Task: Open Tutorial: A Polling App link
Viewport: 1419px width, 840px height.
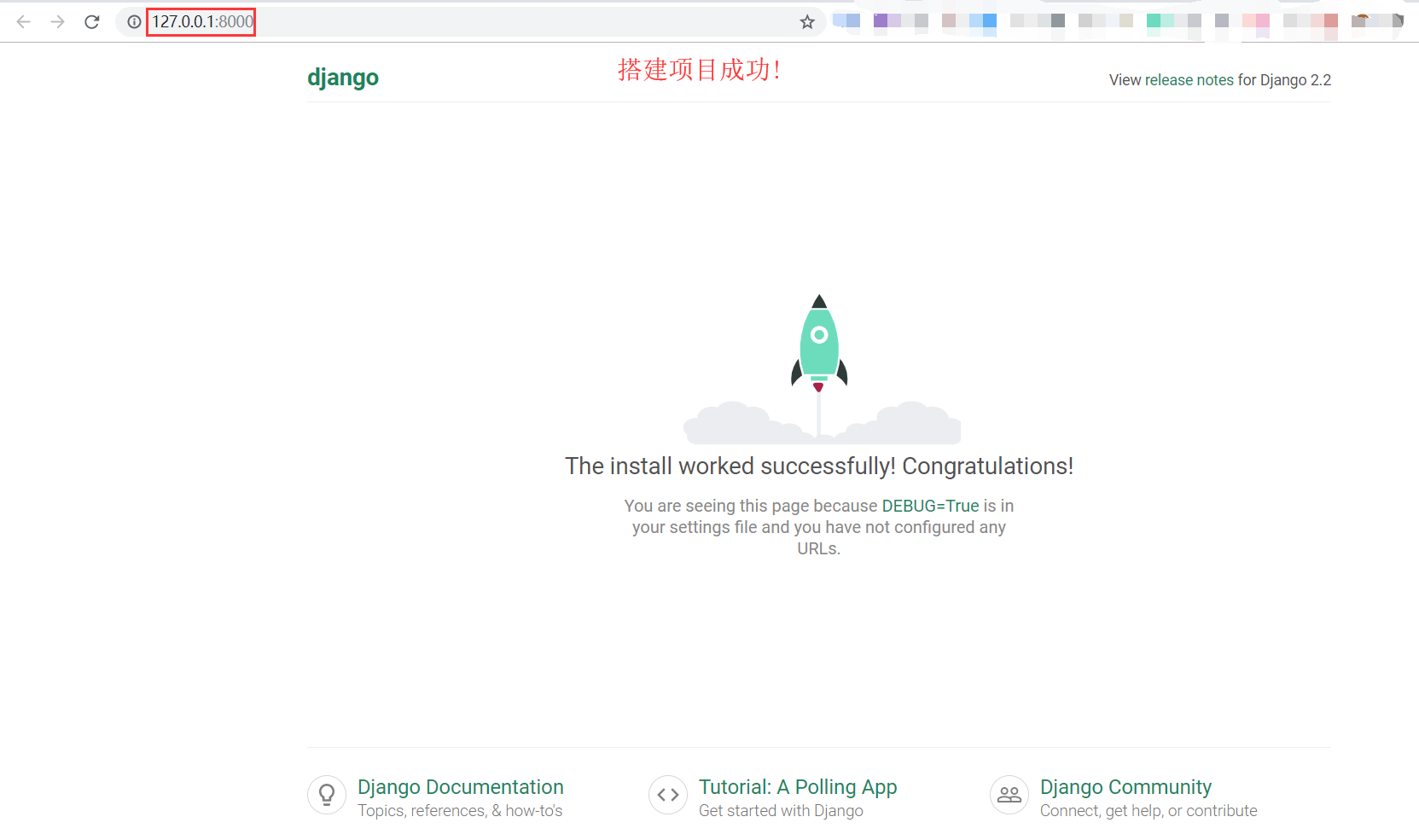Action: [798, 786]
